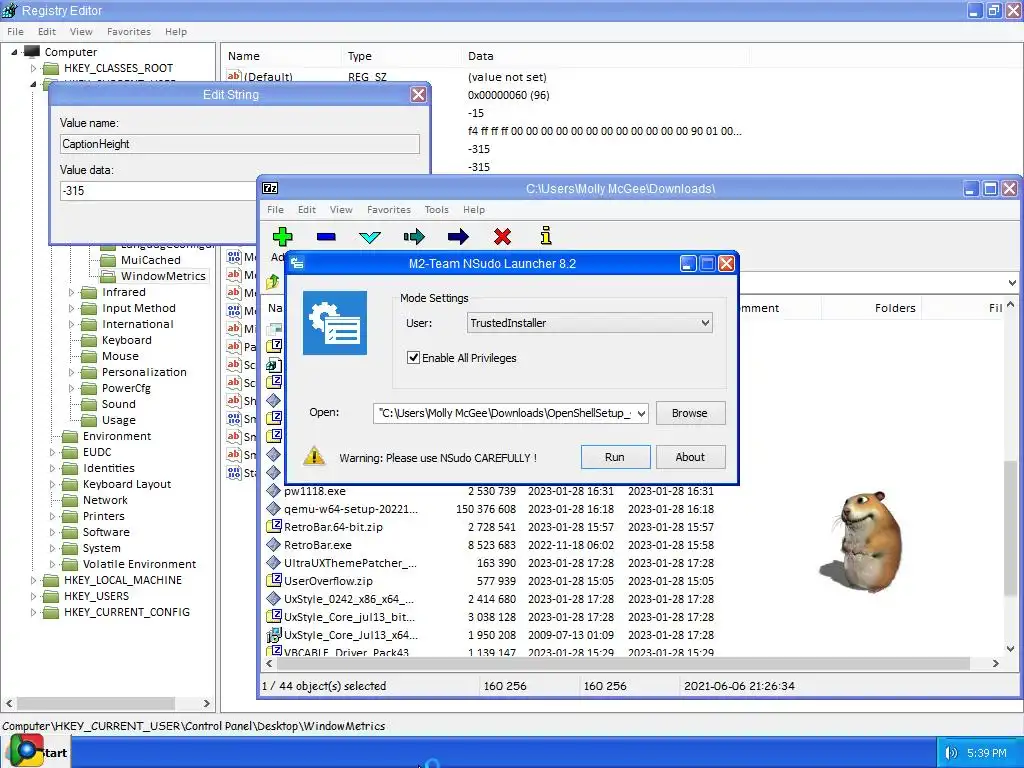Expand the Infrared registry key
Screen dimensions: 1024x768
pos(71,292)
